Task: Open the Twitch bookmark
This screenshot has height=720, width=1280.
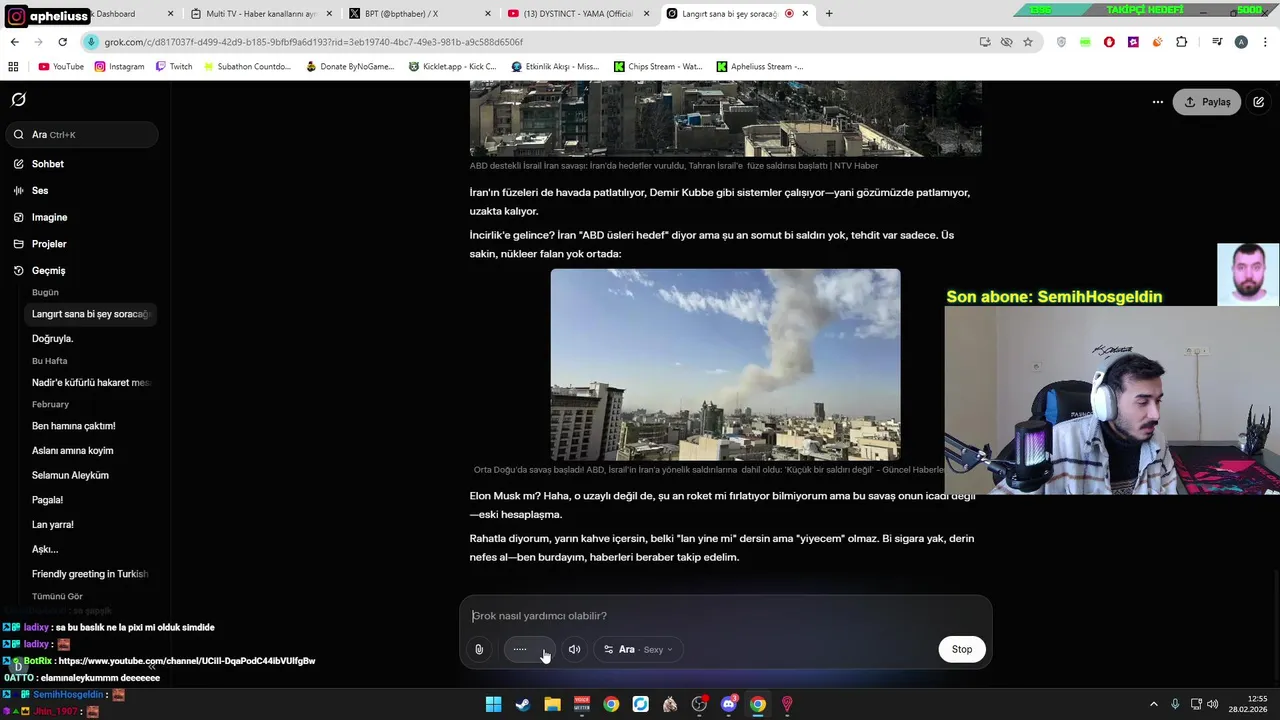Action: (173, 67)
